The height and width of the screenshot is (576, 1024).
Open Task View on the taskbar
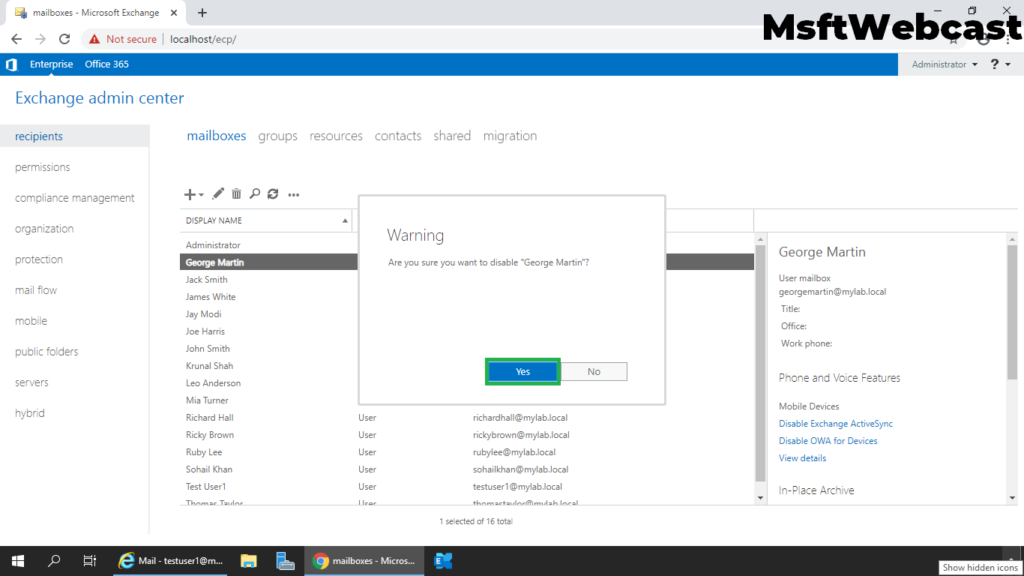click(x=89, y=561)
